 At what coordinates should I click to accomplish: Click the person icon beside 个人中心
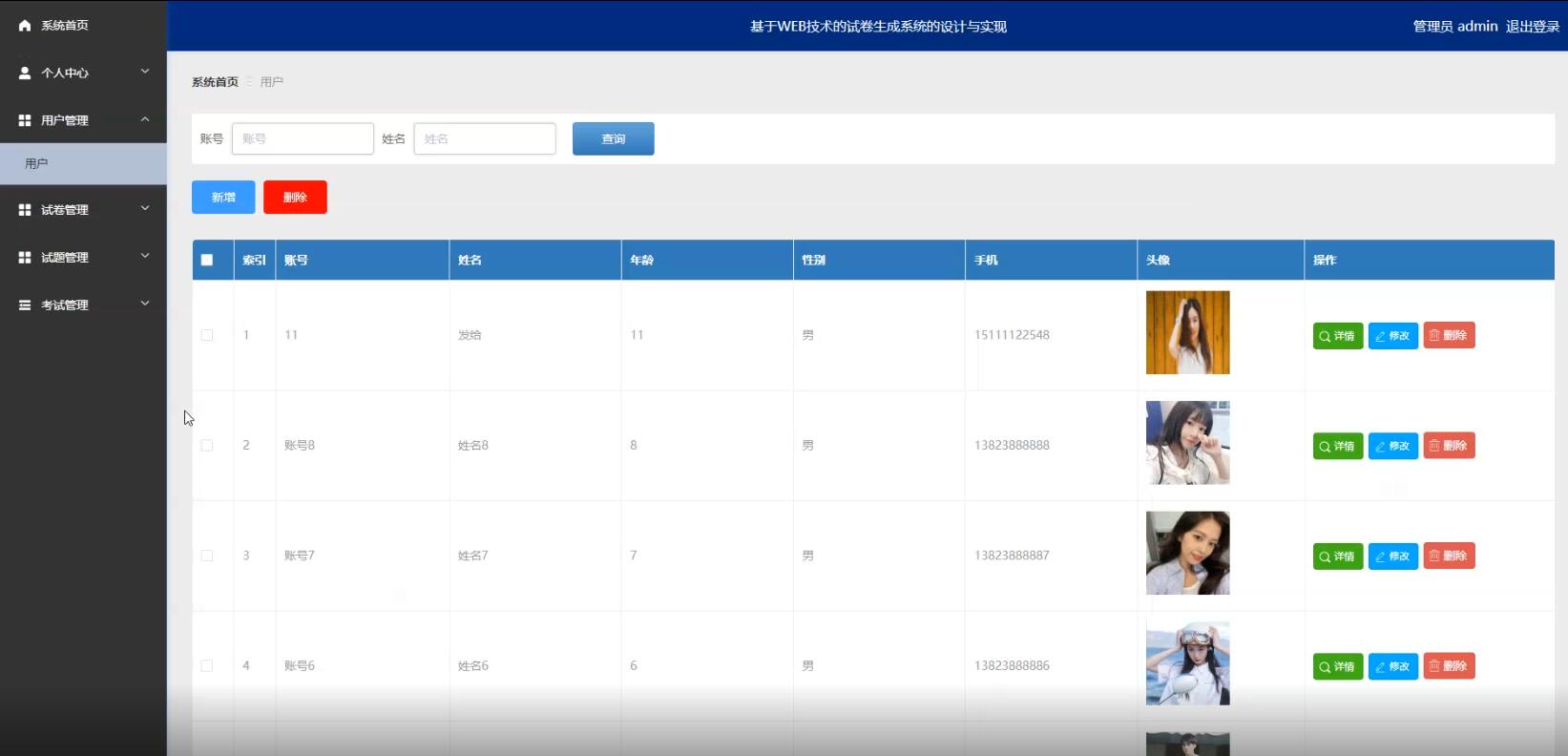25,73
